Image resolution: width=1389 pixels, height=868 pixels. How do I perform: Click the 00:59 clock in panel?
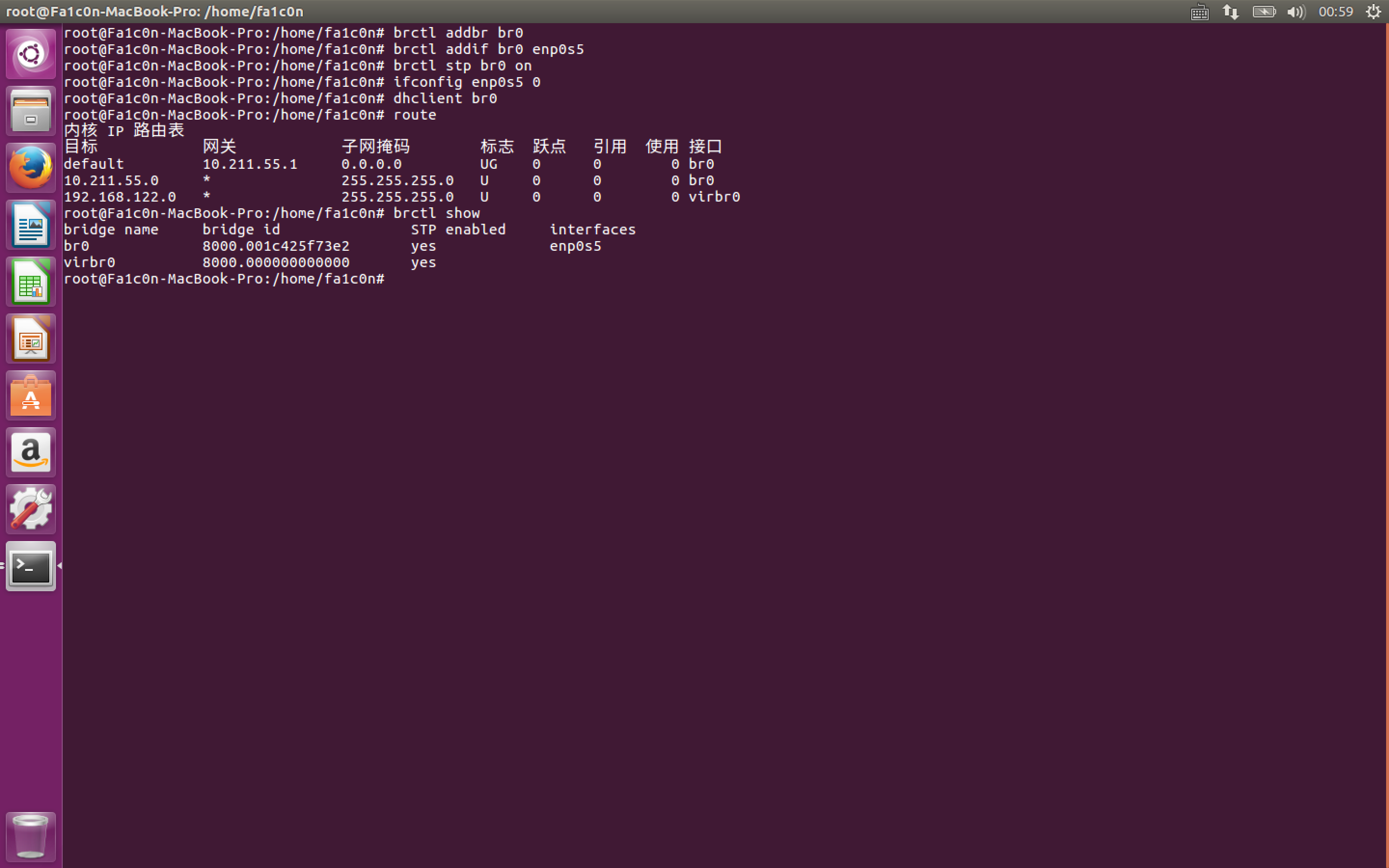point(1335,12)
